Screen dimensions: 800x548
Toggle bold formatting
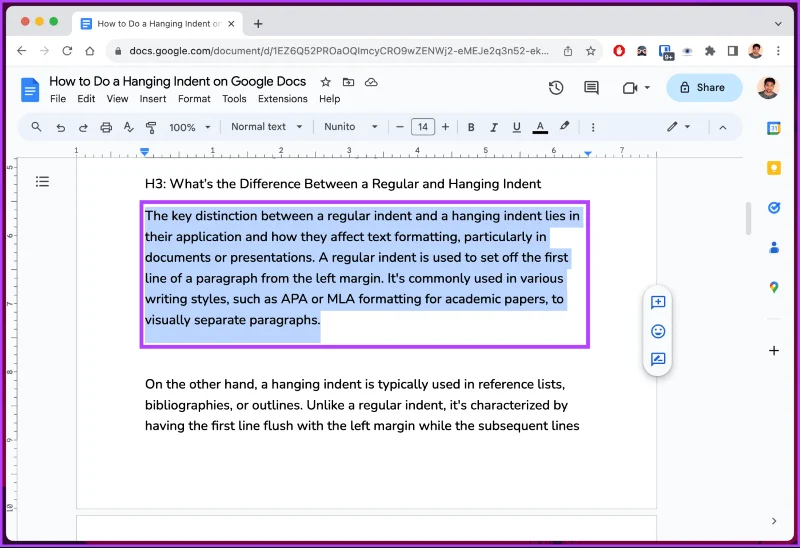click(471, 127)
